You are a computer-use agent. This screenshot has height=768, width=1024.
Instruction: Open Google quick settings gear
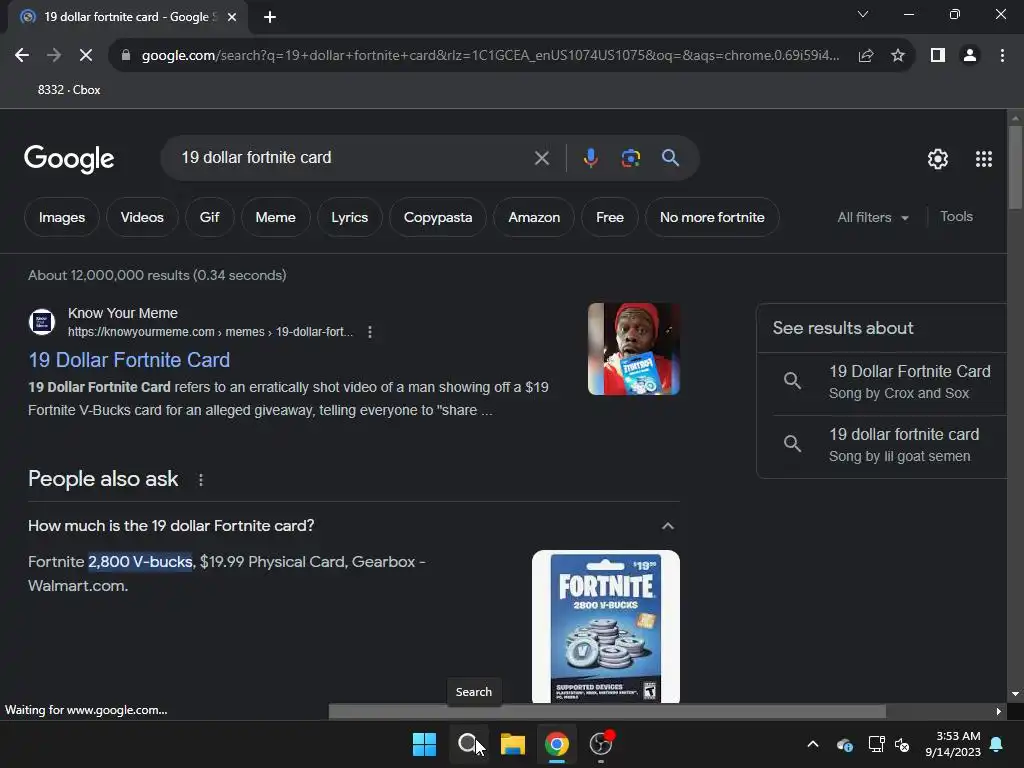[938, 159]
